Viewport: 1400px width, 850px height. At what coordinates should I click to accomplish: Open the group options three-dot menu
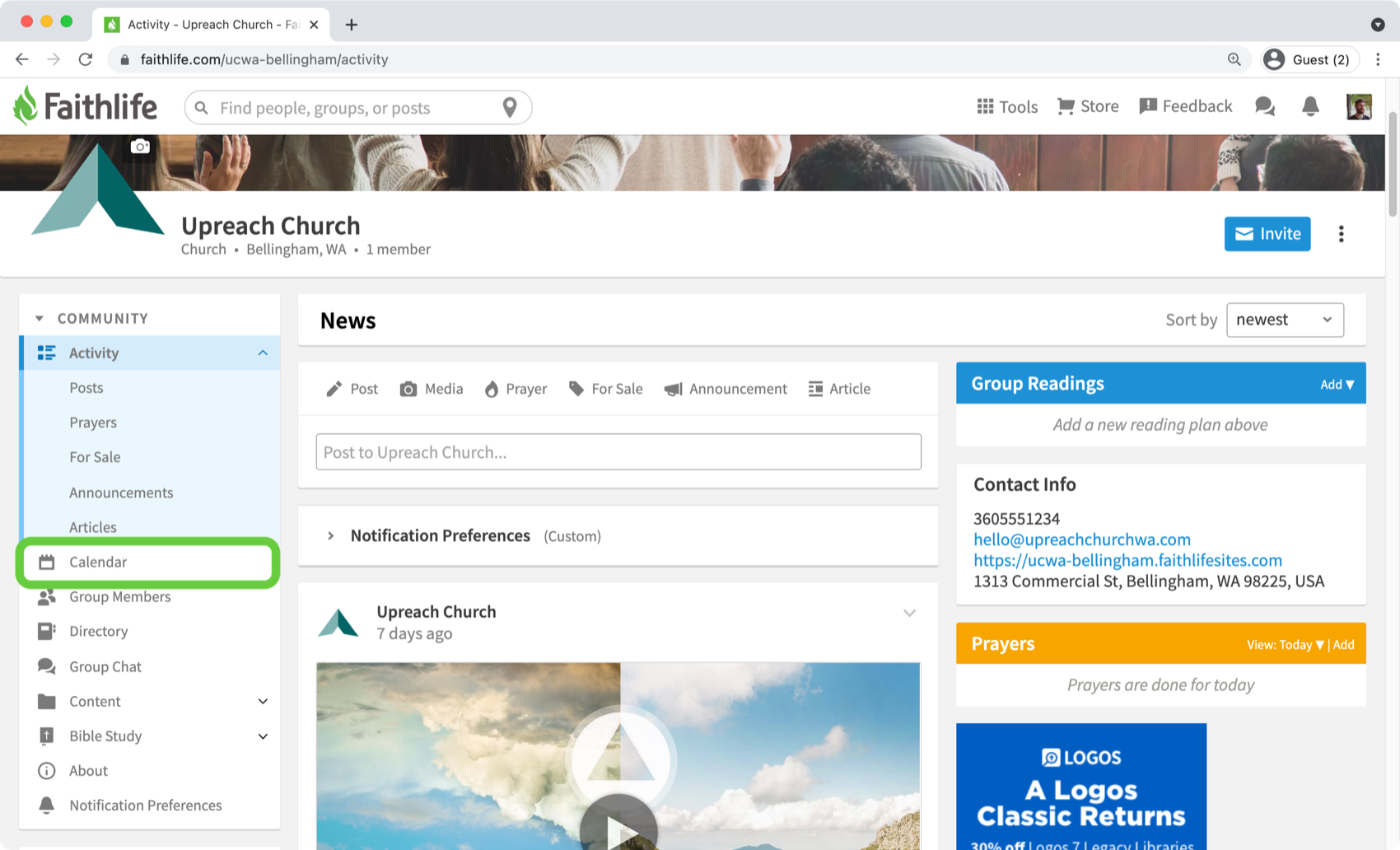coord(1342,234)
